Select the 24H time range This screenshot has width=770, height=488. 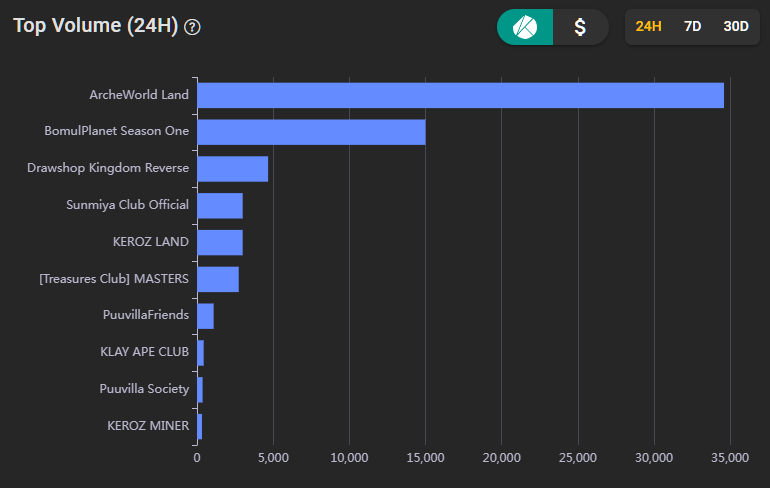click(648, 27)
